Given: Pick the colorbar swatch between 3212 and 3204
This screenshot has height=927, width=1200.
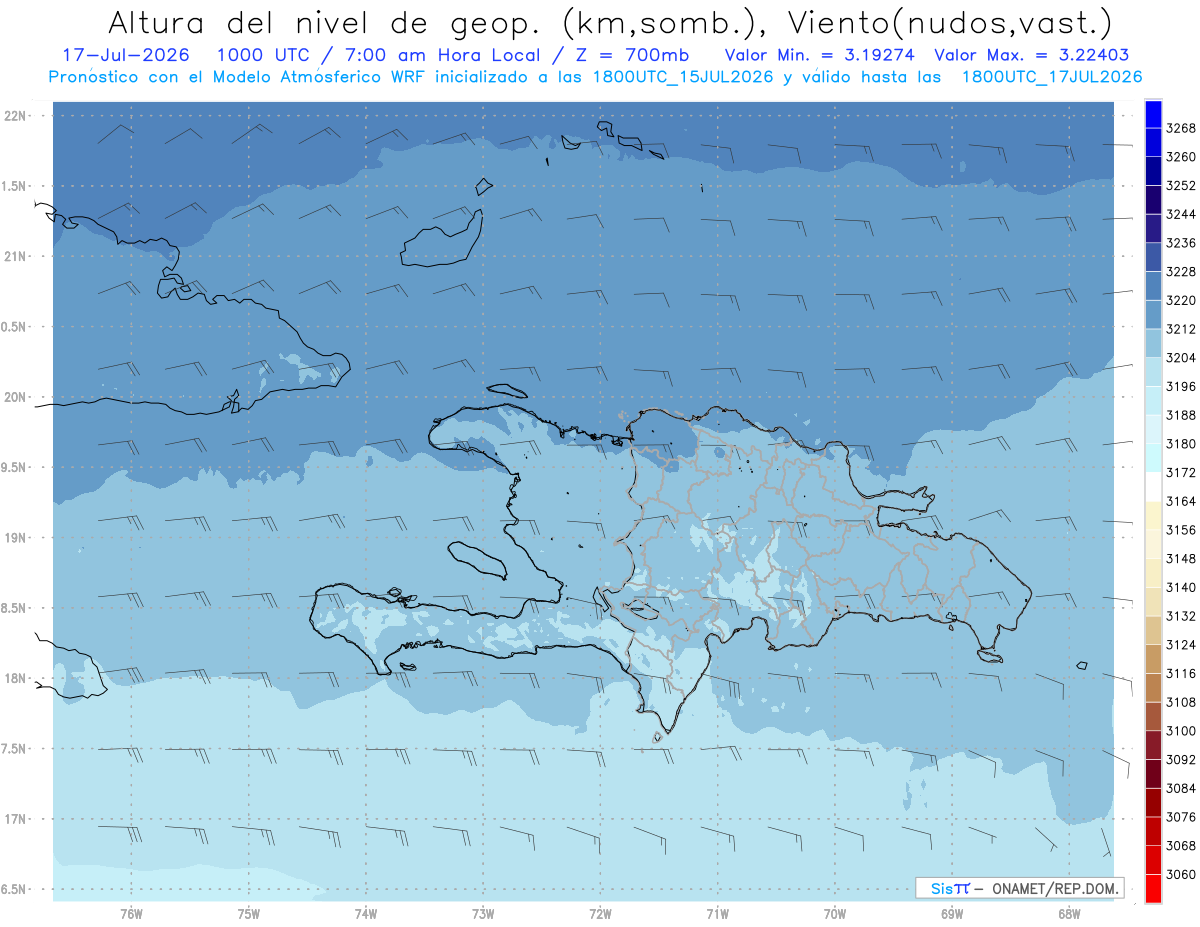Looking at the screenshot, I should point(1153,344).
